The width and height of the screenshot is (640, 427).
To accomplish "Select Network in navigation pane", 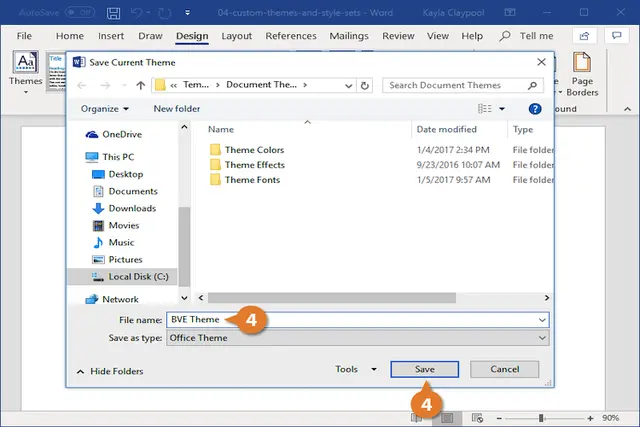I will pyautogui.click(x=112, y=300).
